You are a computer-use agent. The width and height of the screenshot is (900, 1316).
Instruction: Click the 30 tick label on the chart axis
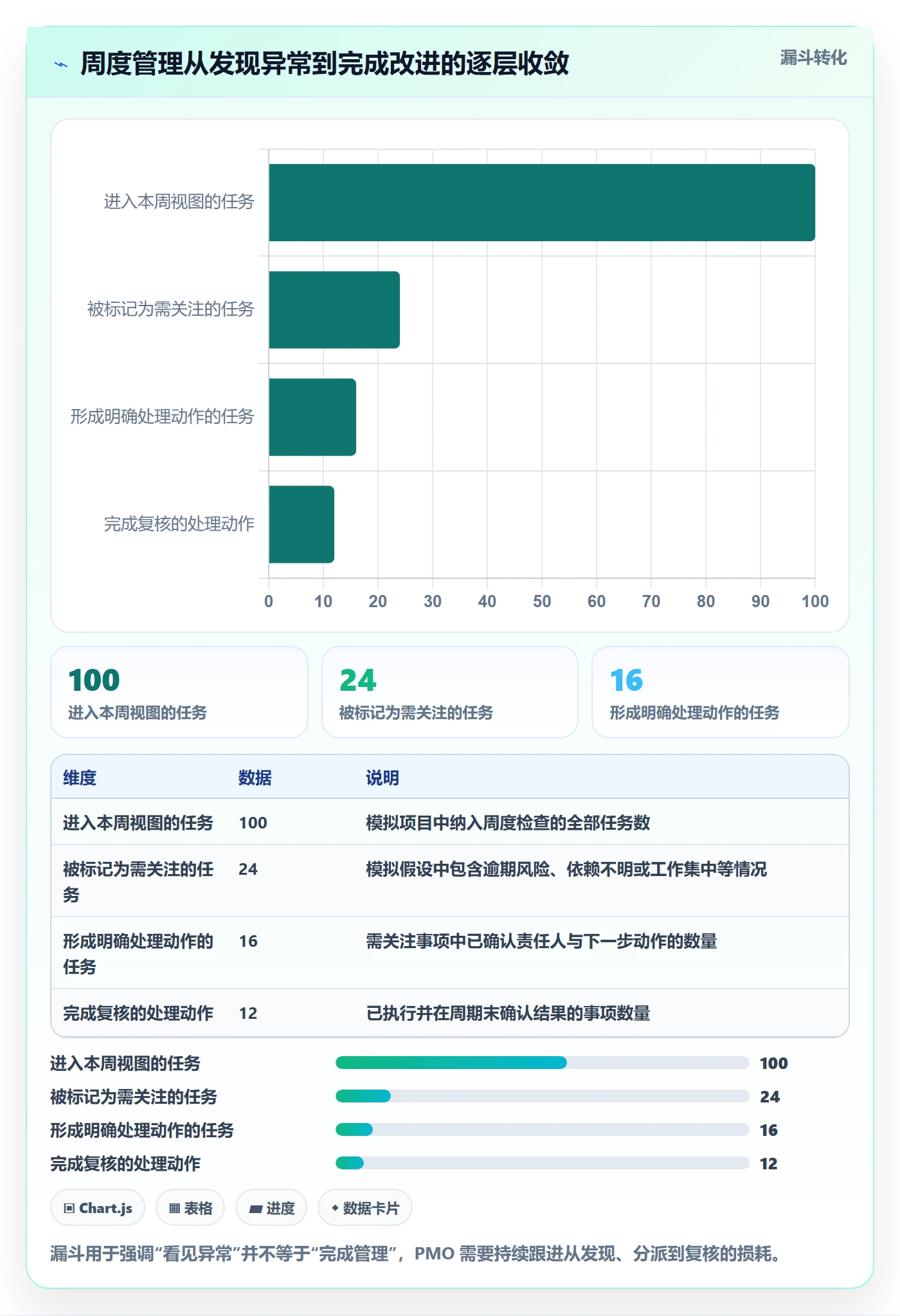tap(433, 601)
